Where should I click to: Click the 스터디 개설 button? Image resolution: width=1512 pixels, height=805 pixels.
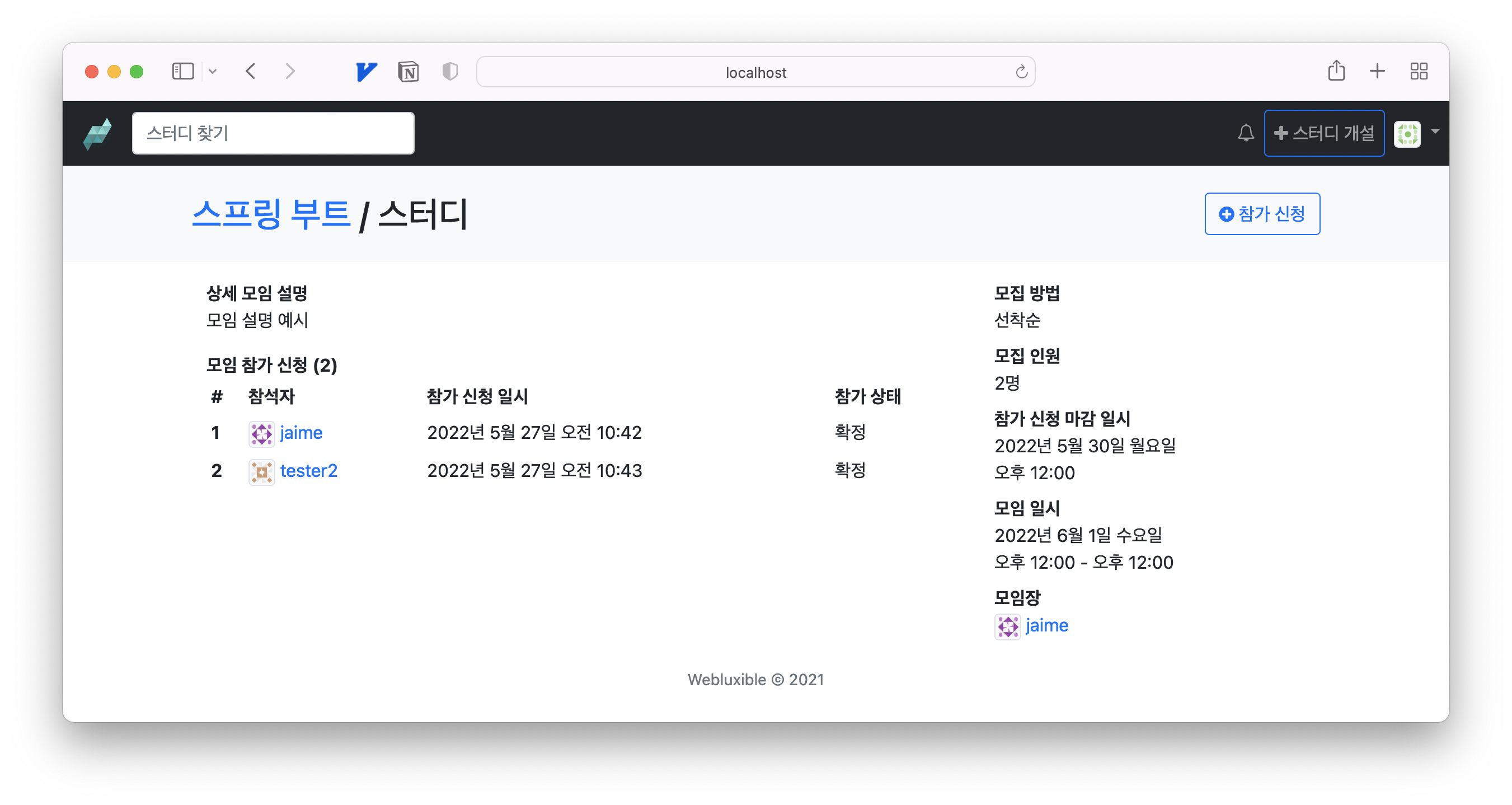pyautogui.click(x=1323, y=133)
